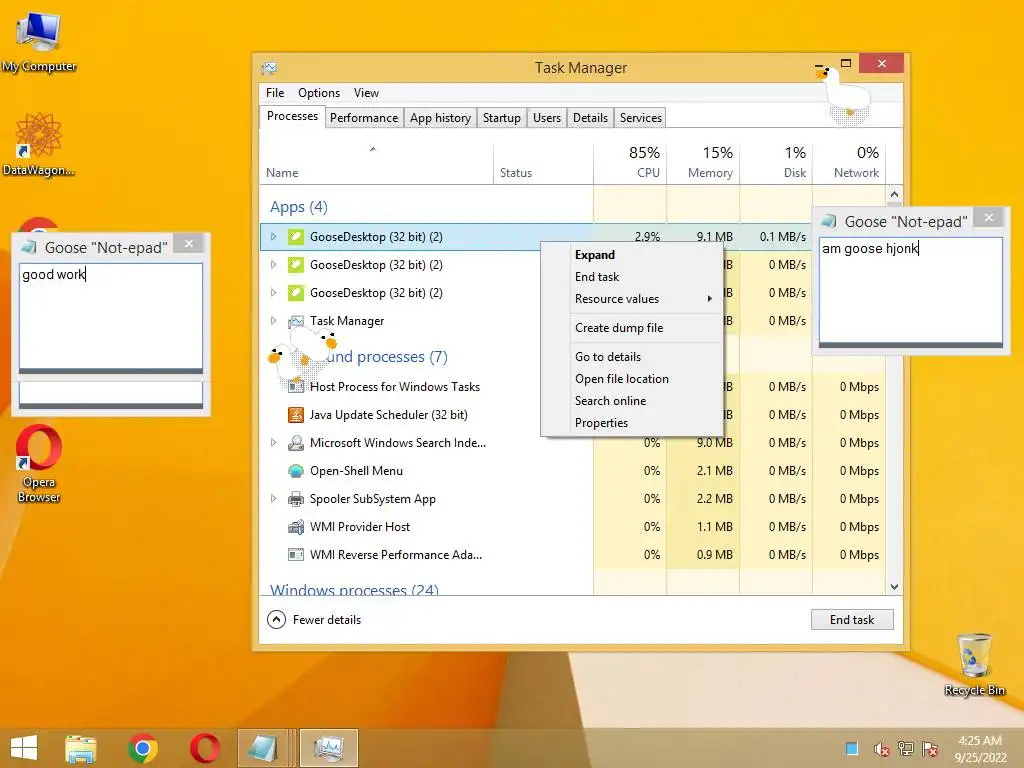This screenshot has height=768, width=1024.
Task: Click Microsoft Windows Search Indexer icon
Action: pos(296,443)
